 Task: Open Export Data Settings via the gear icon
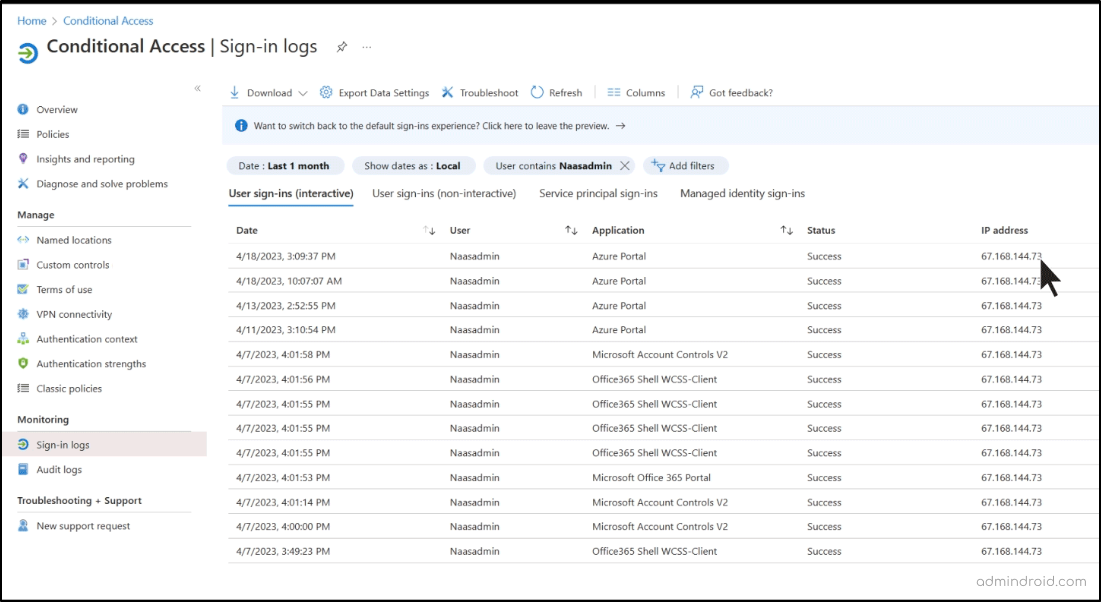(x=324, y=92)
